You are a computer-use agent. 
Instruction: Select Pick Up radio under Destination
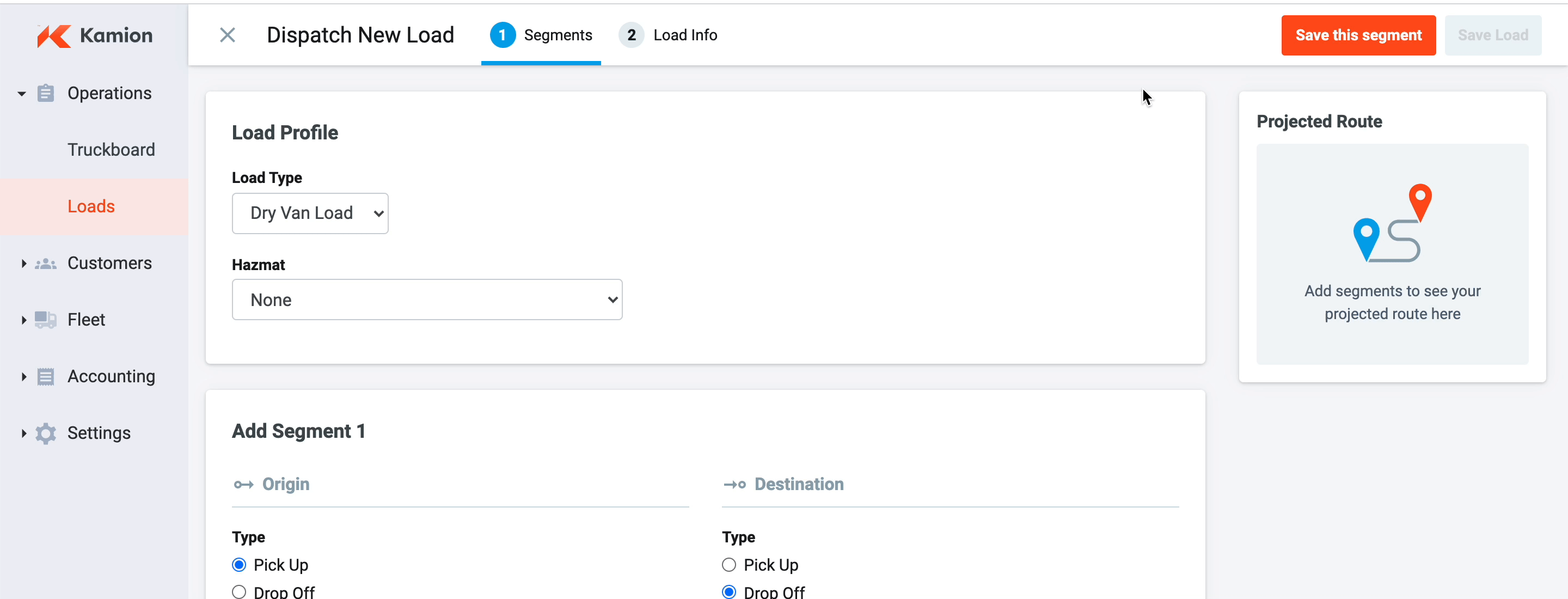click(728, 565)
